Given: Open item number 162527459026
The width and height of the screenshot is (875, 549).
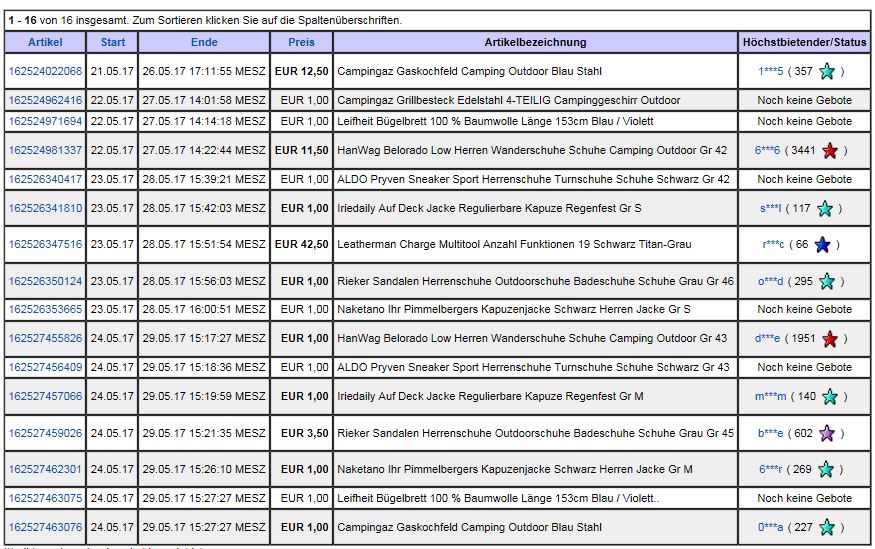Looking at the screenshot, I should tap(45, 433).
